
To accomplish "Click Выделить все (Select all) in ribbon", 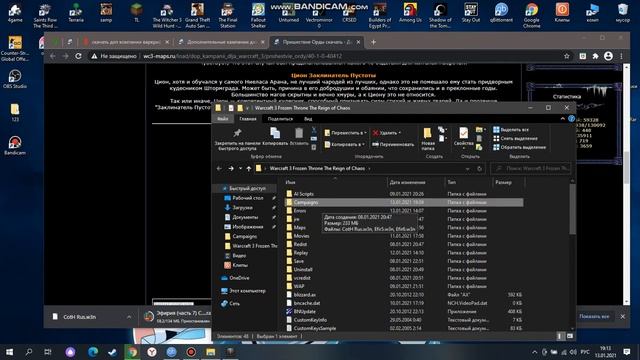I will tap(511, 129).
